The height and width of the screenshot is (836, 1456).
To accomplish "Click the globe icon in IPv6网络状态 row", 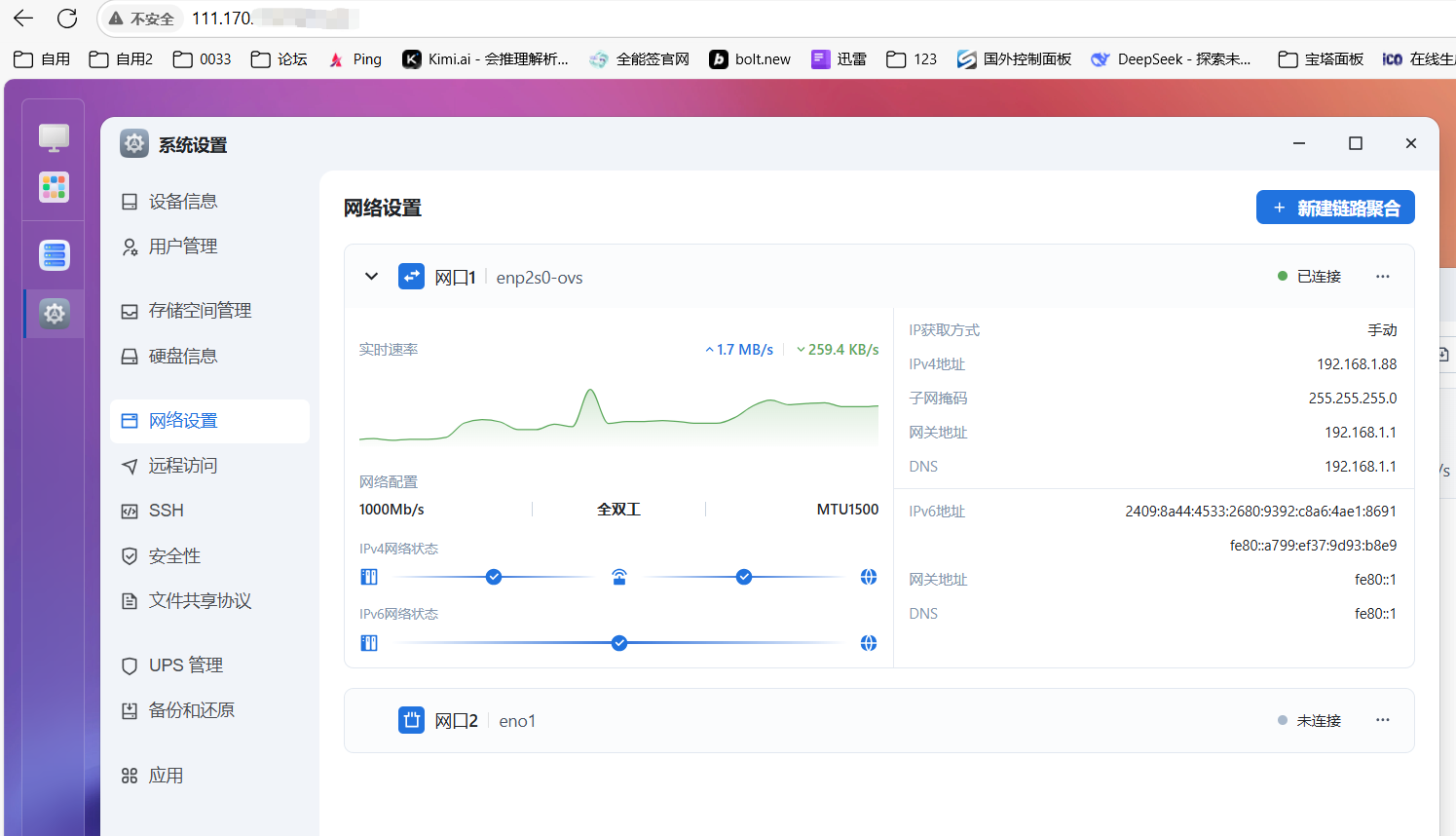I will [869, 643].
